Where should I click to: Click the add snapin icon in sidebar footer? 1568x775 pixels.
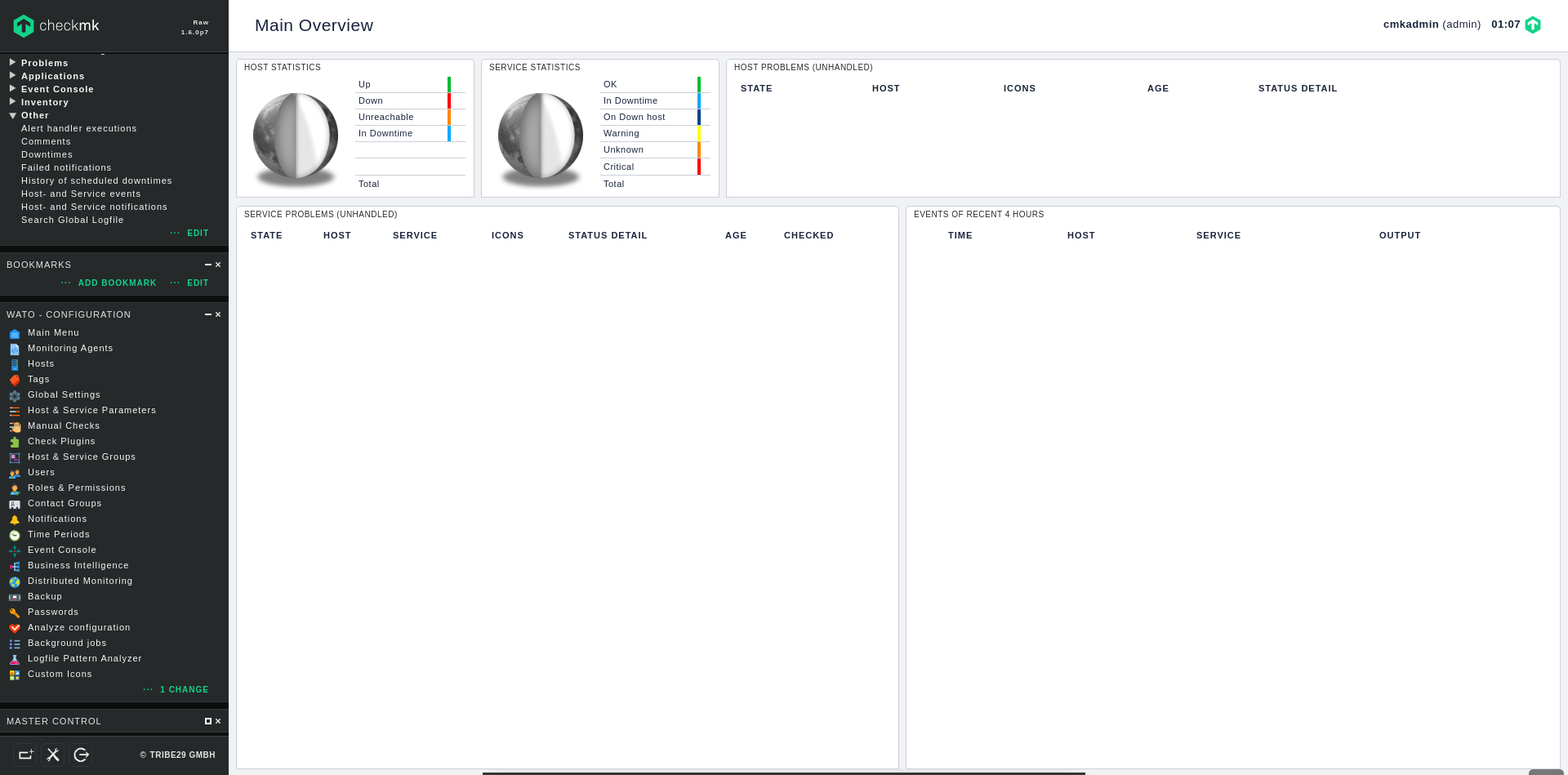(x=25, y=755)
